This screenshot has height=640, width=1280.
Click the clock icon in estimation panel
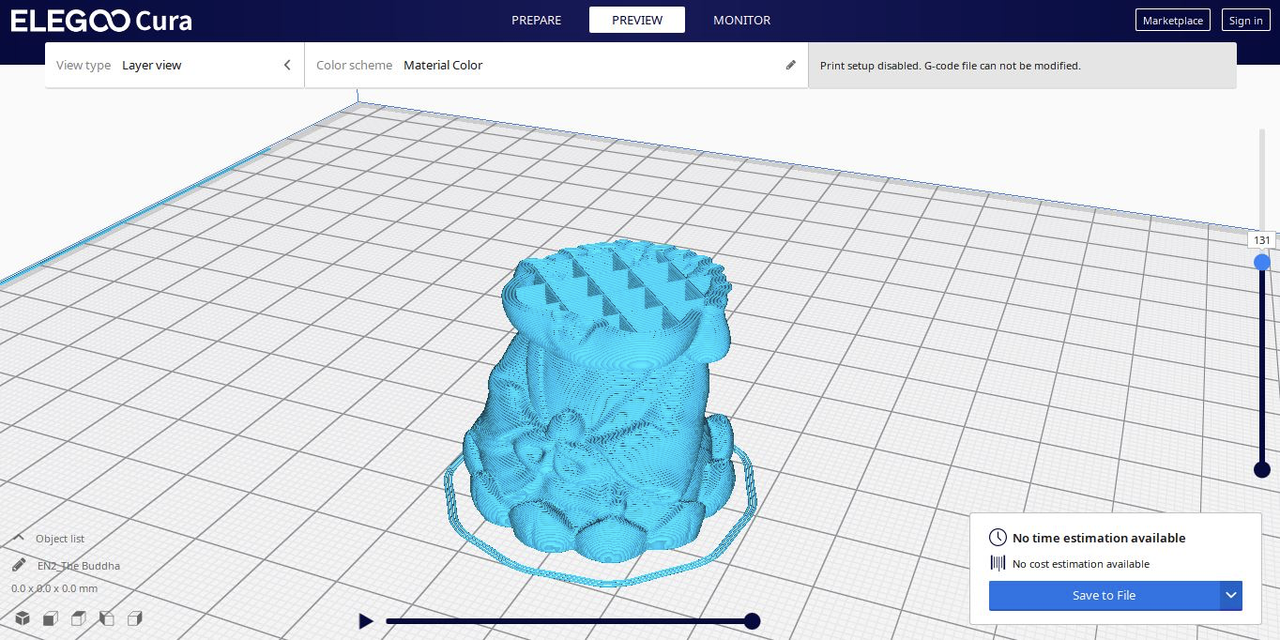click(997, 538)
